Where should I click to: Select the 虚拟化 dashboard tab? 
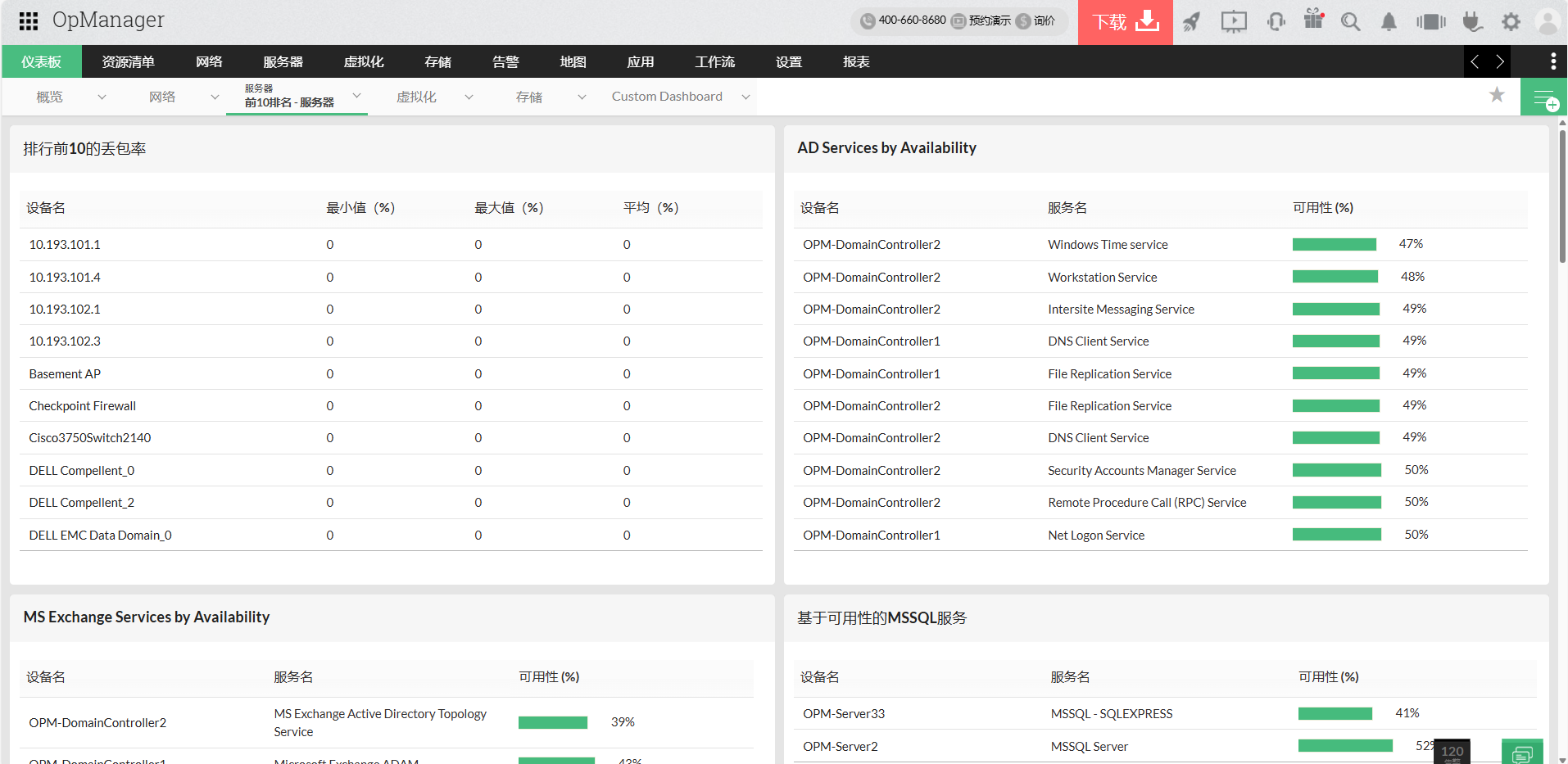416,97
